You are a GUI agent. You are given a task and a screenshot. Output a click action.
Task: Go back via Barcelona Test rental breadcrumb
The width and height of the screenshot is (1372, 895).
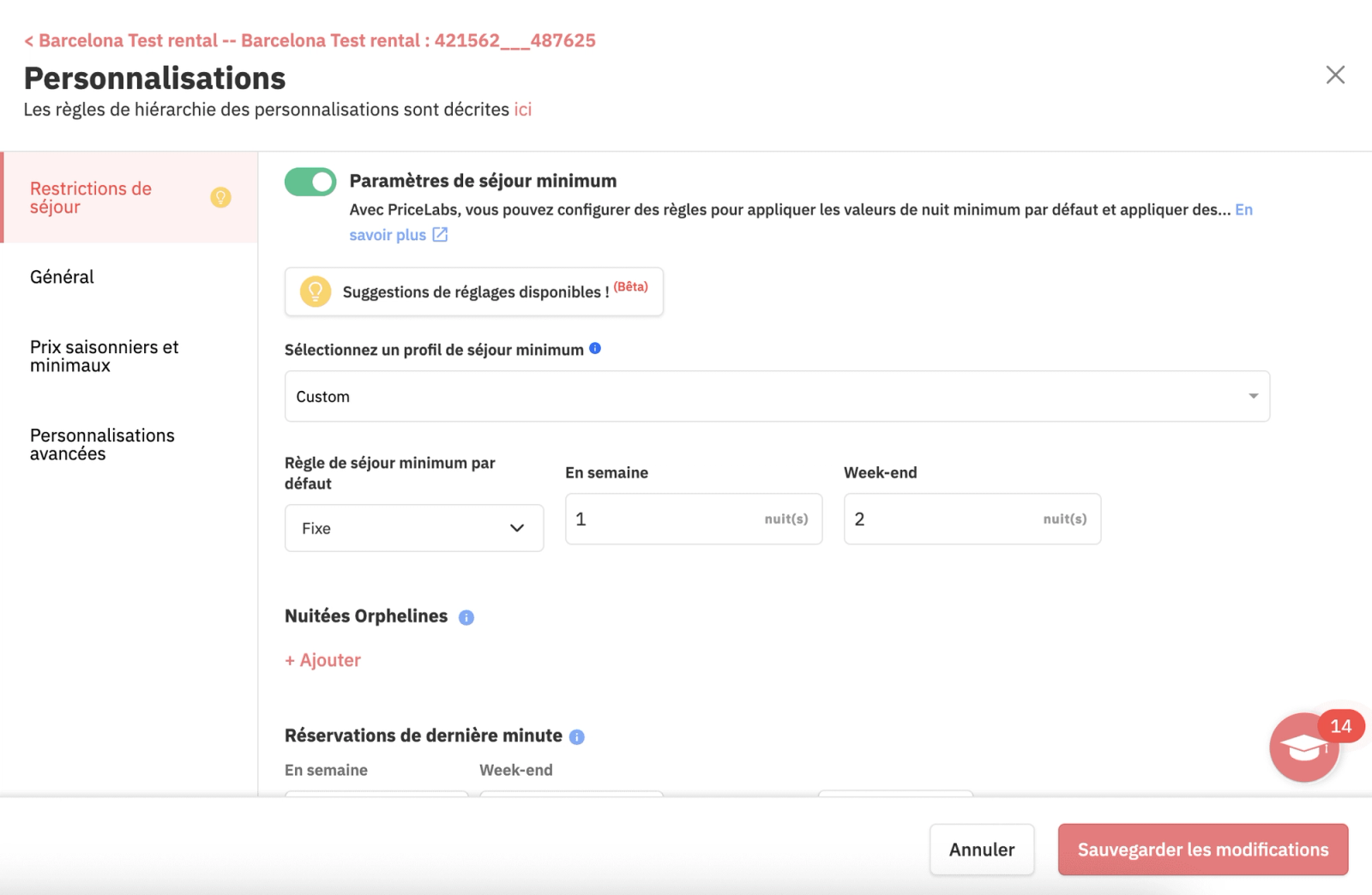[x=310, y=40]
